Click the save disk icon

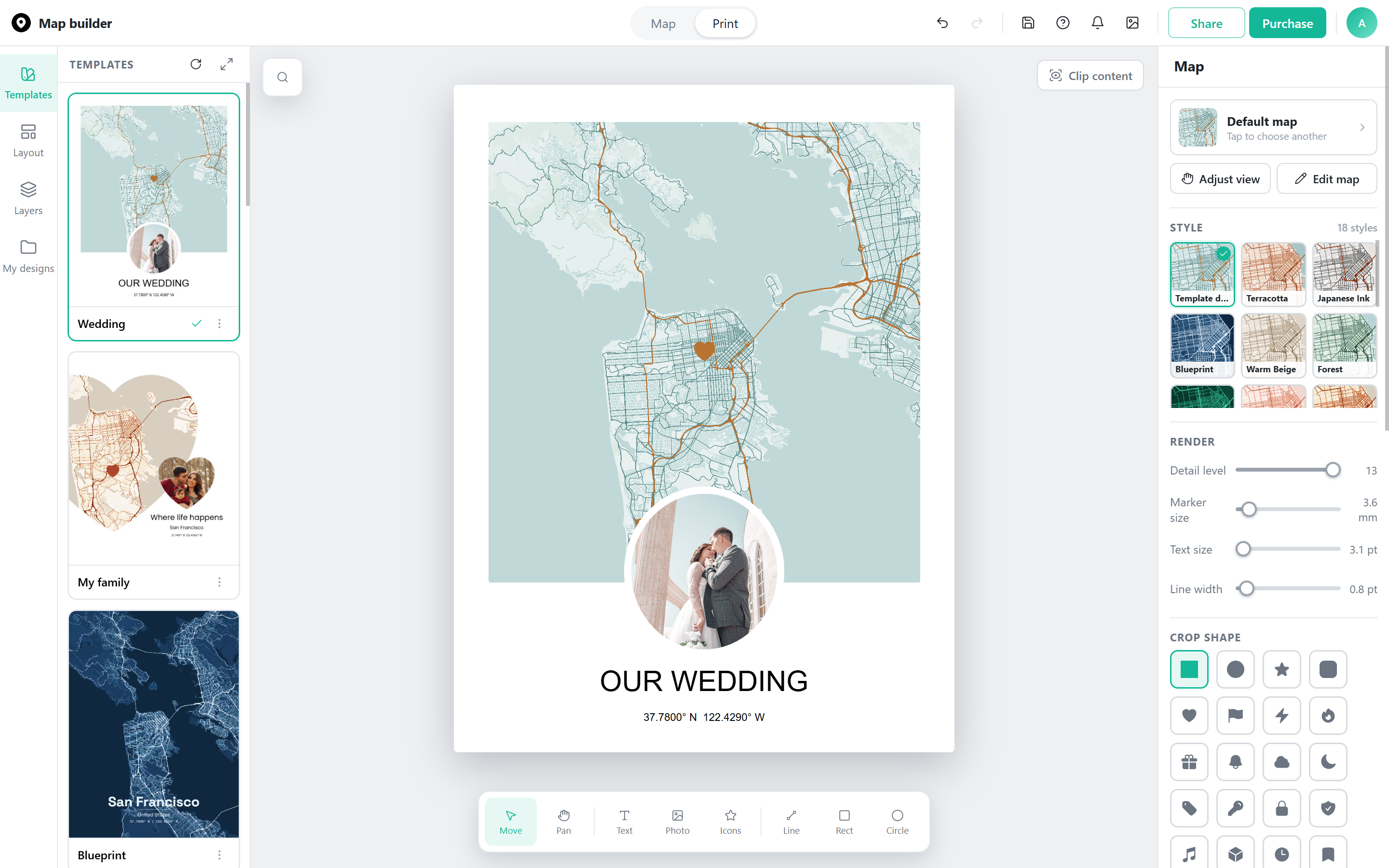coord(1028,23)
